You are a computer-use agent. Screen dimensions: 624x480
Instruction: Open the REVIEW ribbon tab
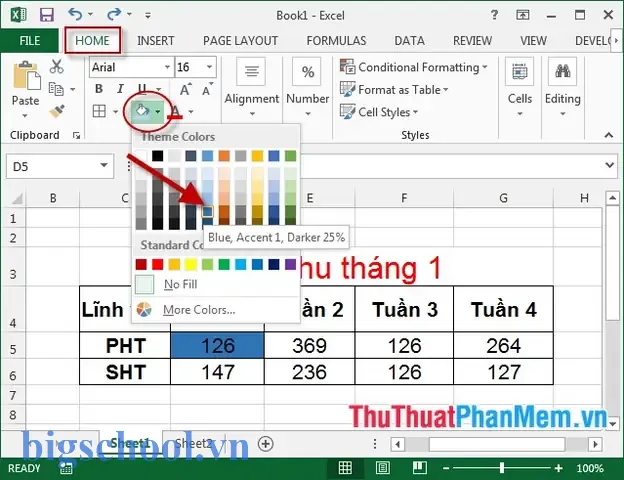[x=472, y=41]
